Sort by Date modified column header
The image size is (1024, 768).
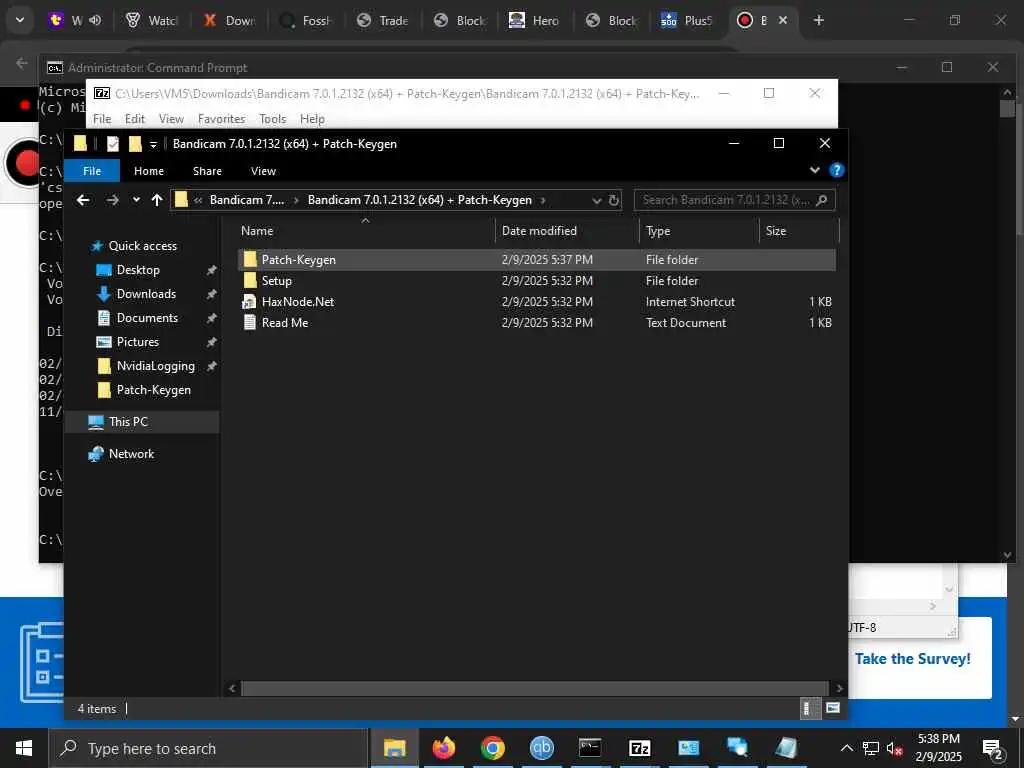(567, 231)
